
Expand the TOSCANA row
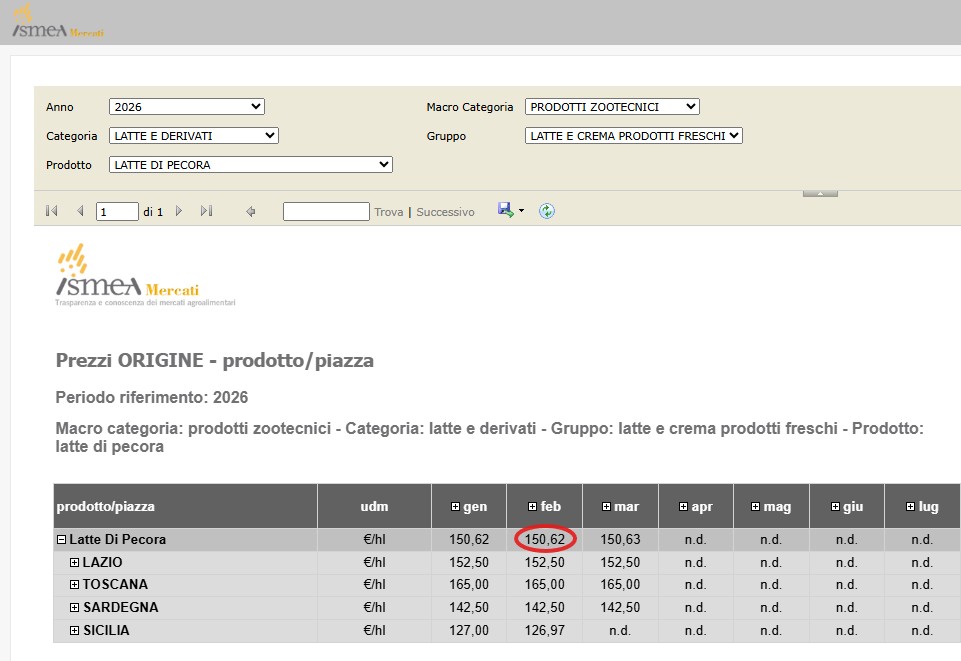[74, 584]
